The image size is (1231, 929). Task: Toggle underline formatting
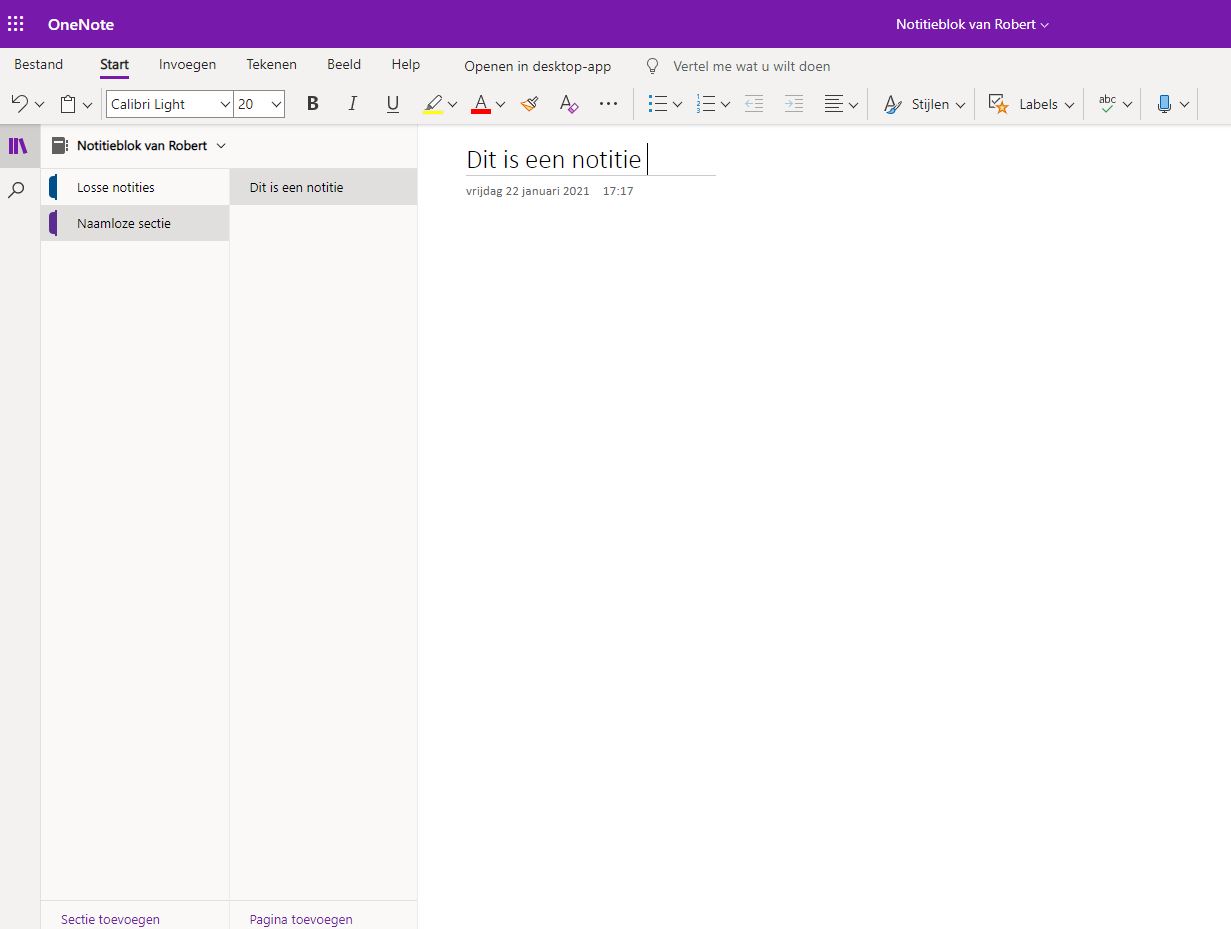point(392,103)
